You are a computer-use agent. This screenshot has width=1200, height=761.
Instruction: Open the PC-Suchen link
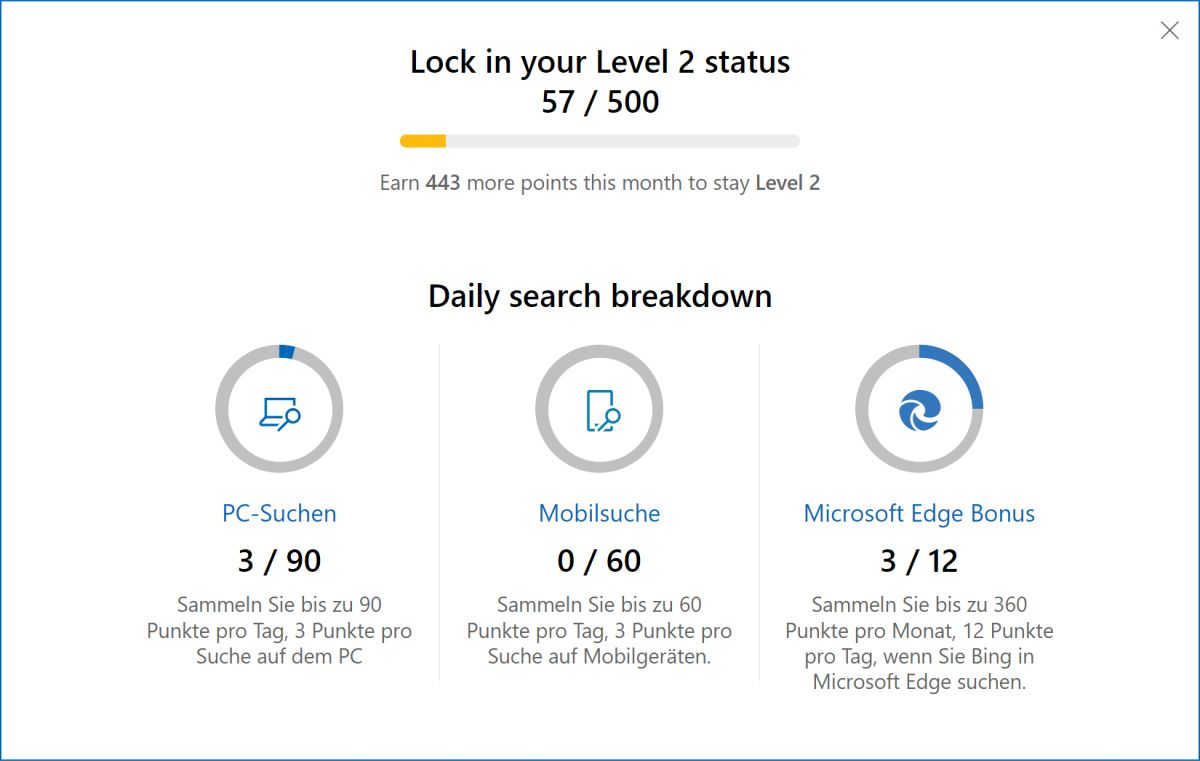coord(279,513)
